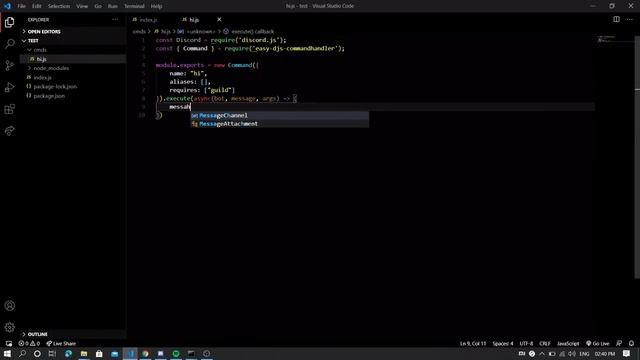
Task: Expand the node_modules folder
Action: point(73,68)
